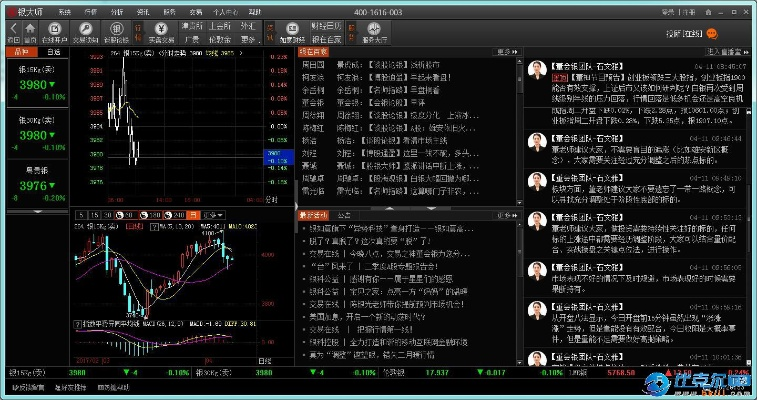This screenshot has height=400, width=757.
Task: Click the 银在百家 scrollbar down arrow
Action: 519,203
